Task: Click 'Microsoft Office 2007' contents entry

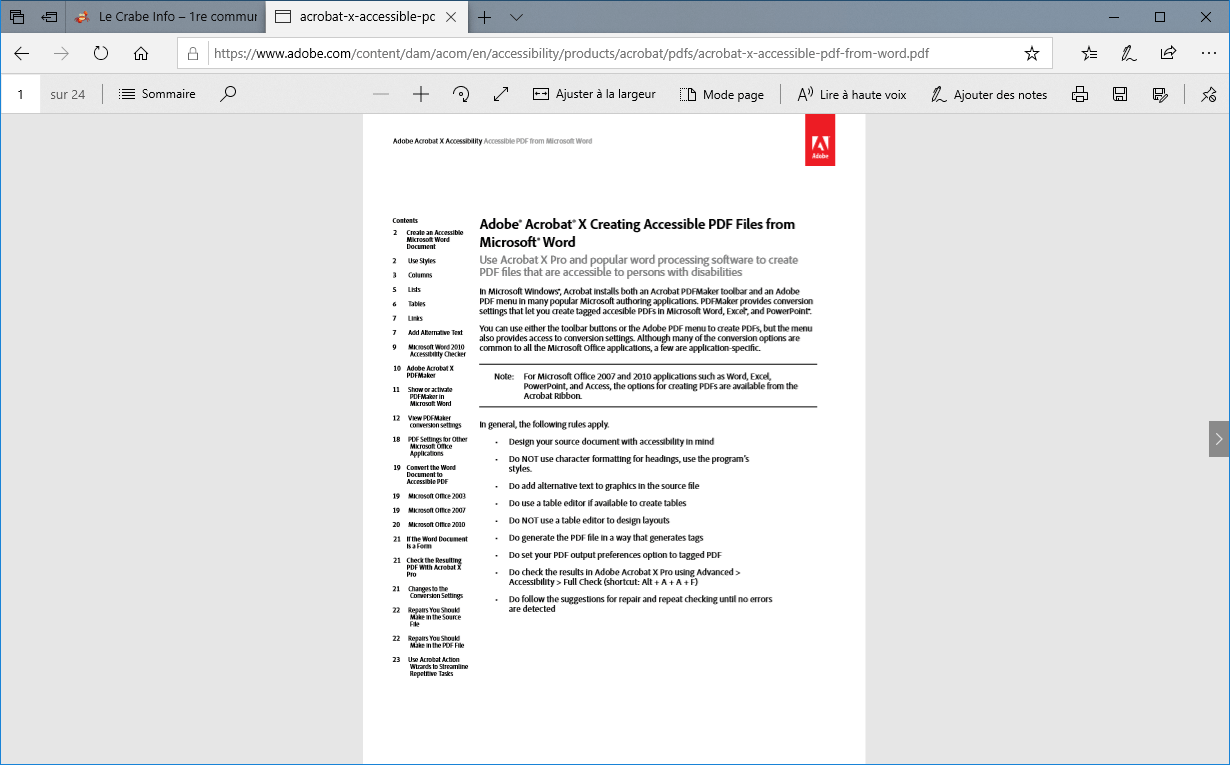Action: pyautogui.click(x=436, y=510)
